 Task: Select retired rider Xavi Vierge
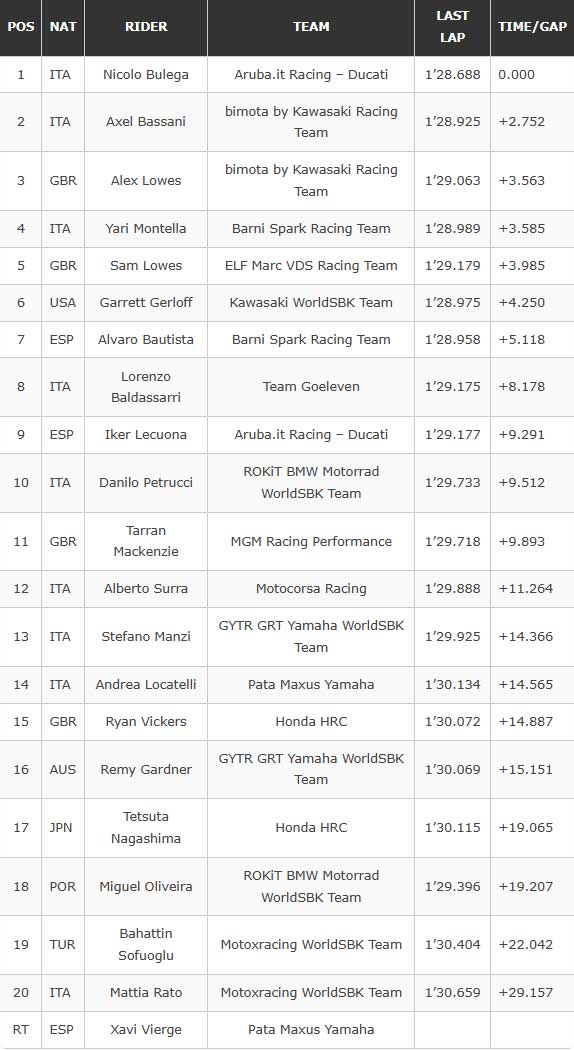click(x=146, y=1029)
